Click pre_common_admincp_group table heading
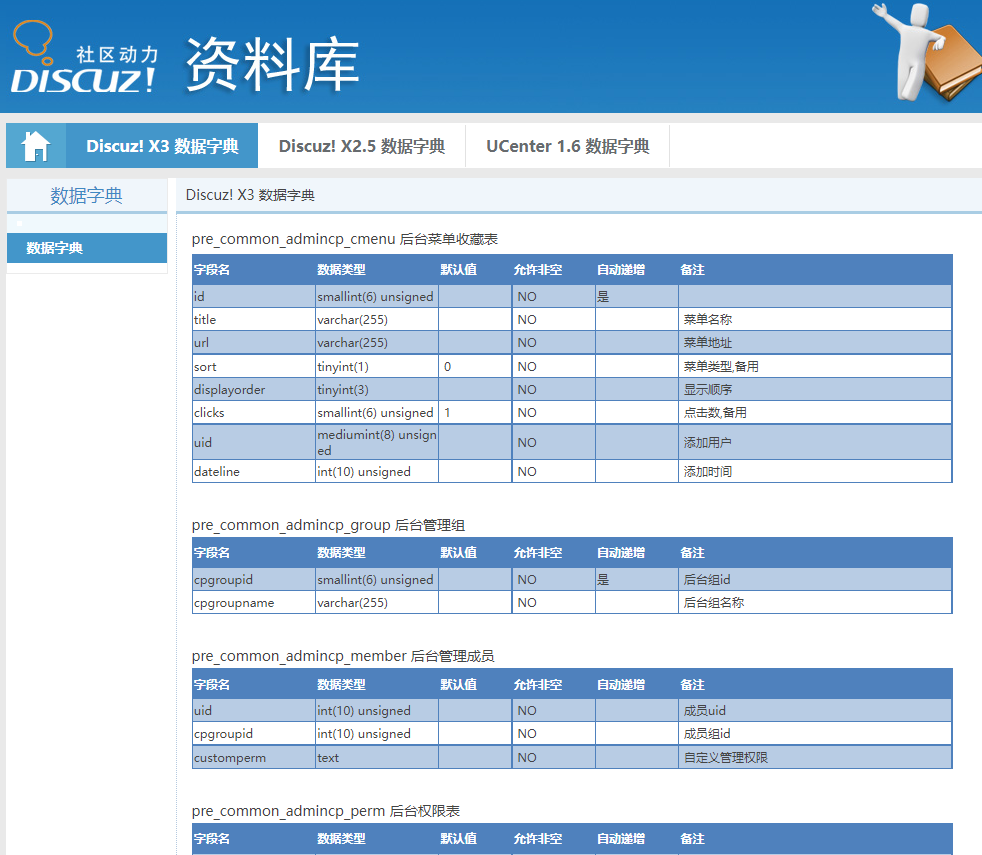Screen dimensions: 982x855 click(328, 525)
